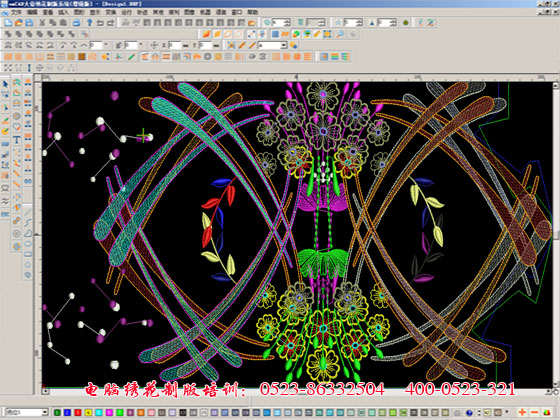Click the olive green circle toolbar icon
560x420 pixels.
click(x=406, y=22)
